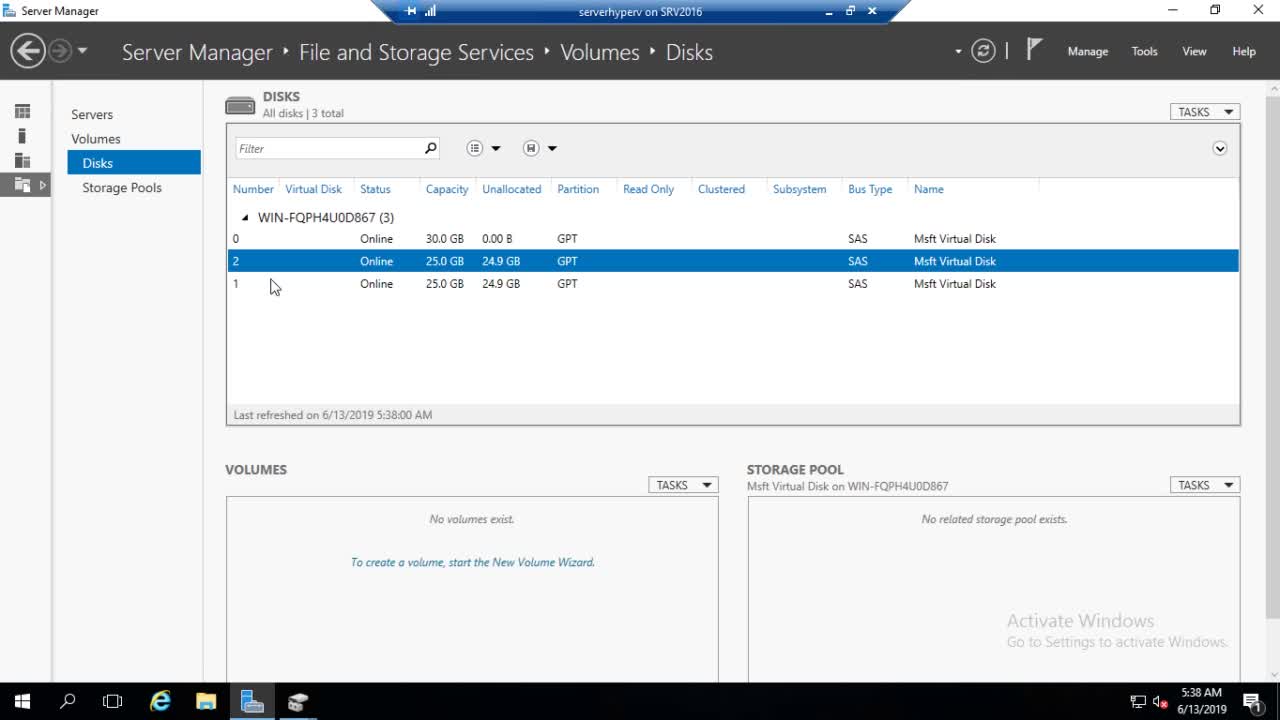Select Disks in navigation pane
This screenshot has height=720, width=1280.
(134, 163)
